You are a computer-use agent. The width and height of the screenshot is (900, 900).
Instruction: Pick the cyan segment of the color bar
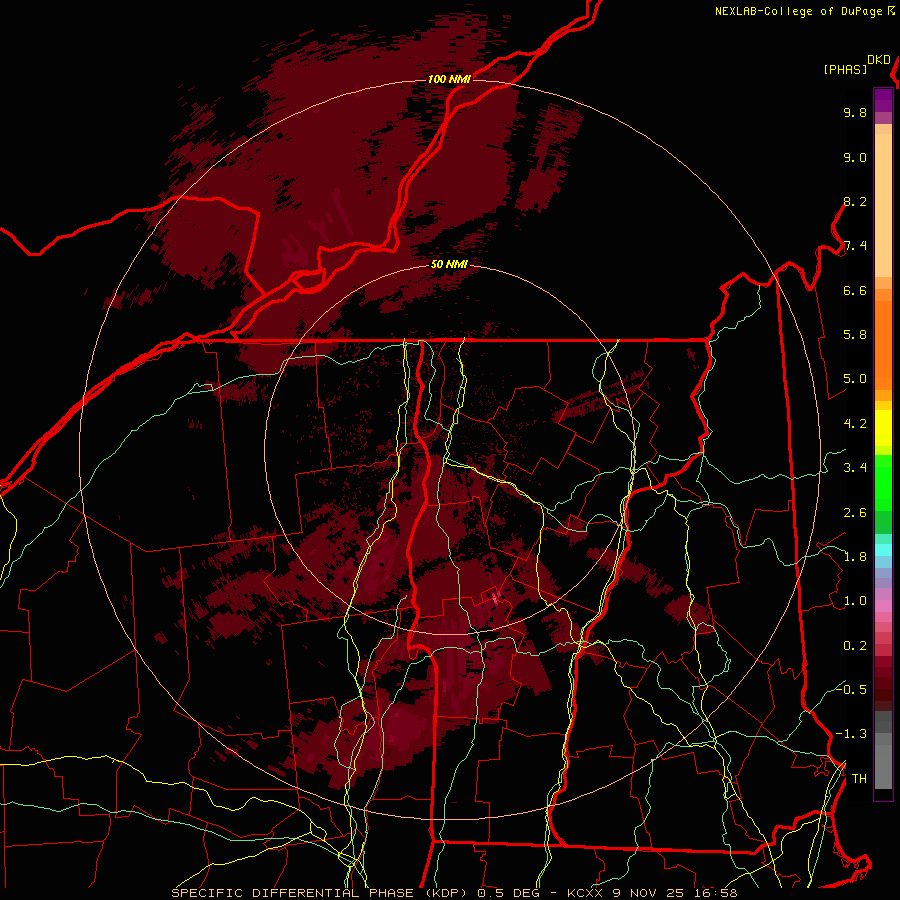pyautogui.click(x=883, y=550)
